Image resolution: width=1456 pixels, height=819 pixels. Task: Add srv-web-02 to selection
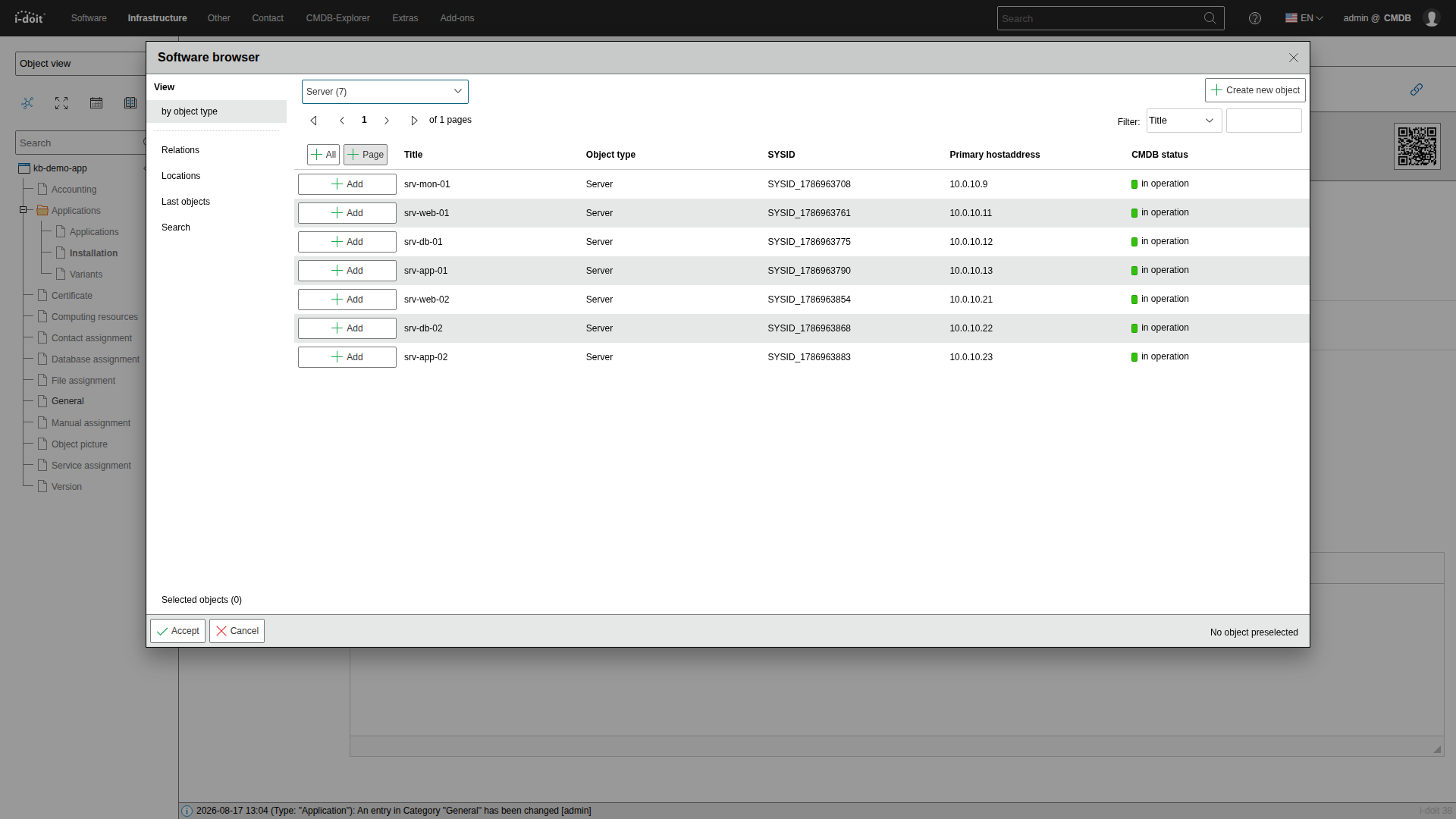pos(347,300)
